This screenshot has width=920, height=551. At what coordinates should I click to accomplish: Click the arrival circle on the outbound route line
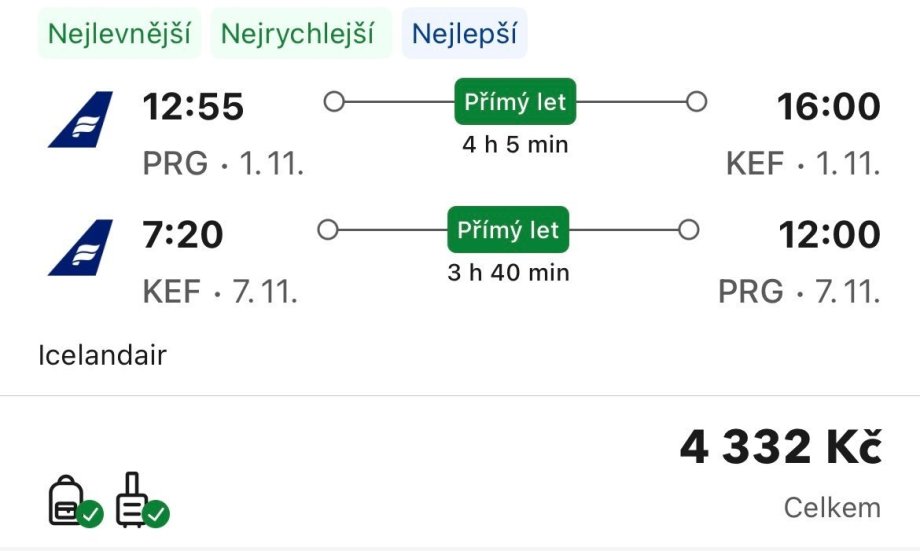697,102
